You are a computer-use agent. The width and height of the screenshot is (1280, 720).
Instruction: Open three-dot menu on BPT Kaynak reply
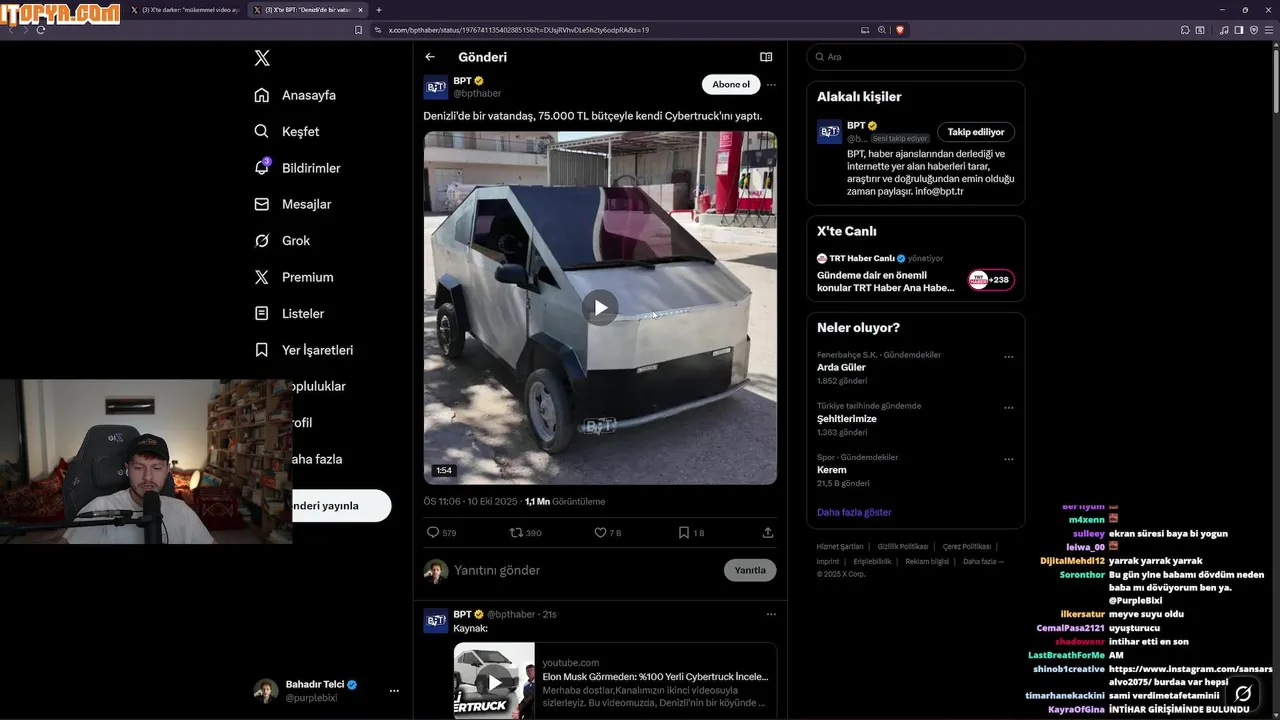(771, 614)
